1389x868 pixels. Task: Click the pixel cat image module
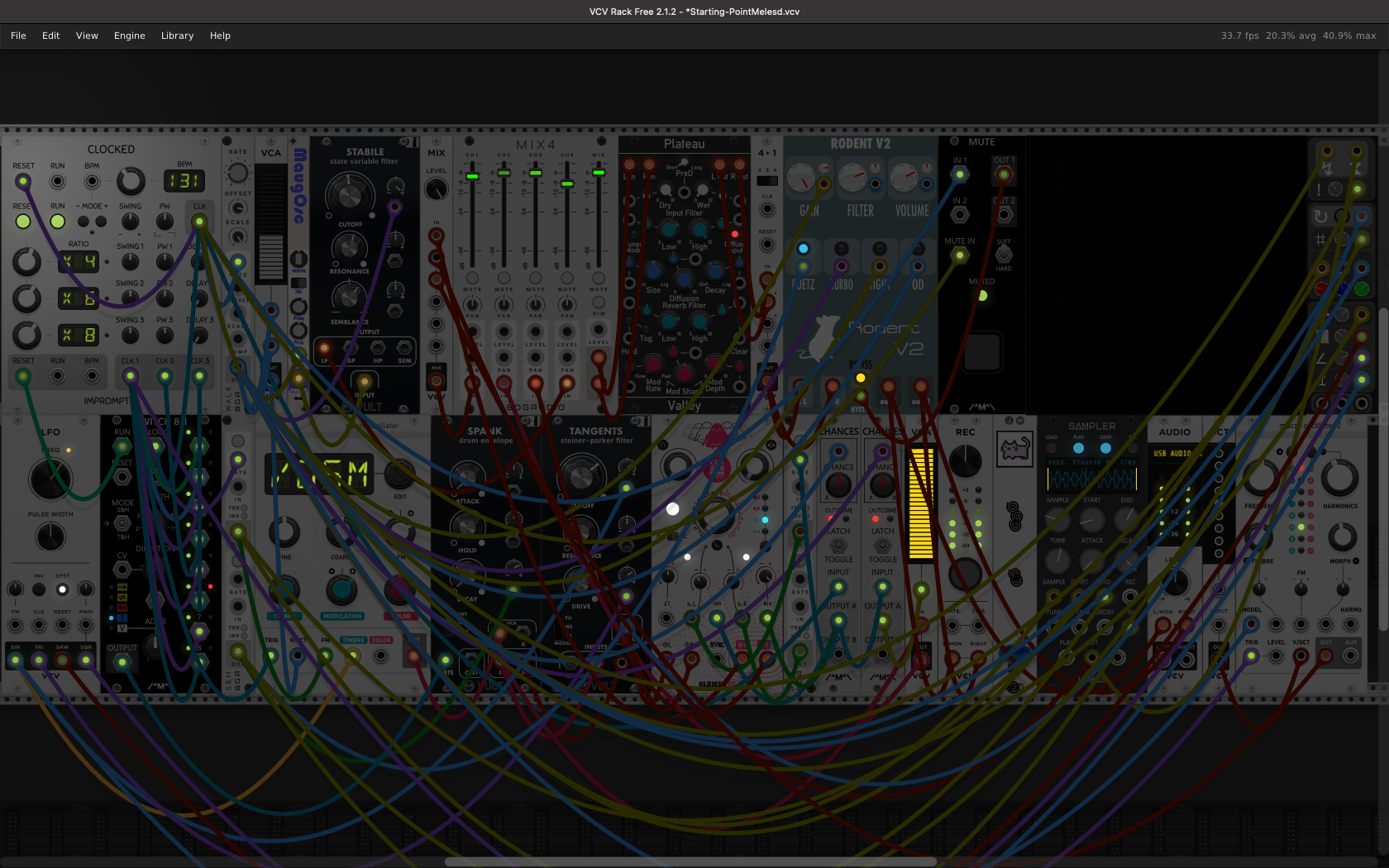pyautogui.click(x=1014, y=449)
